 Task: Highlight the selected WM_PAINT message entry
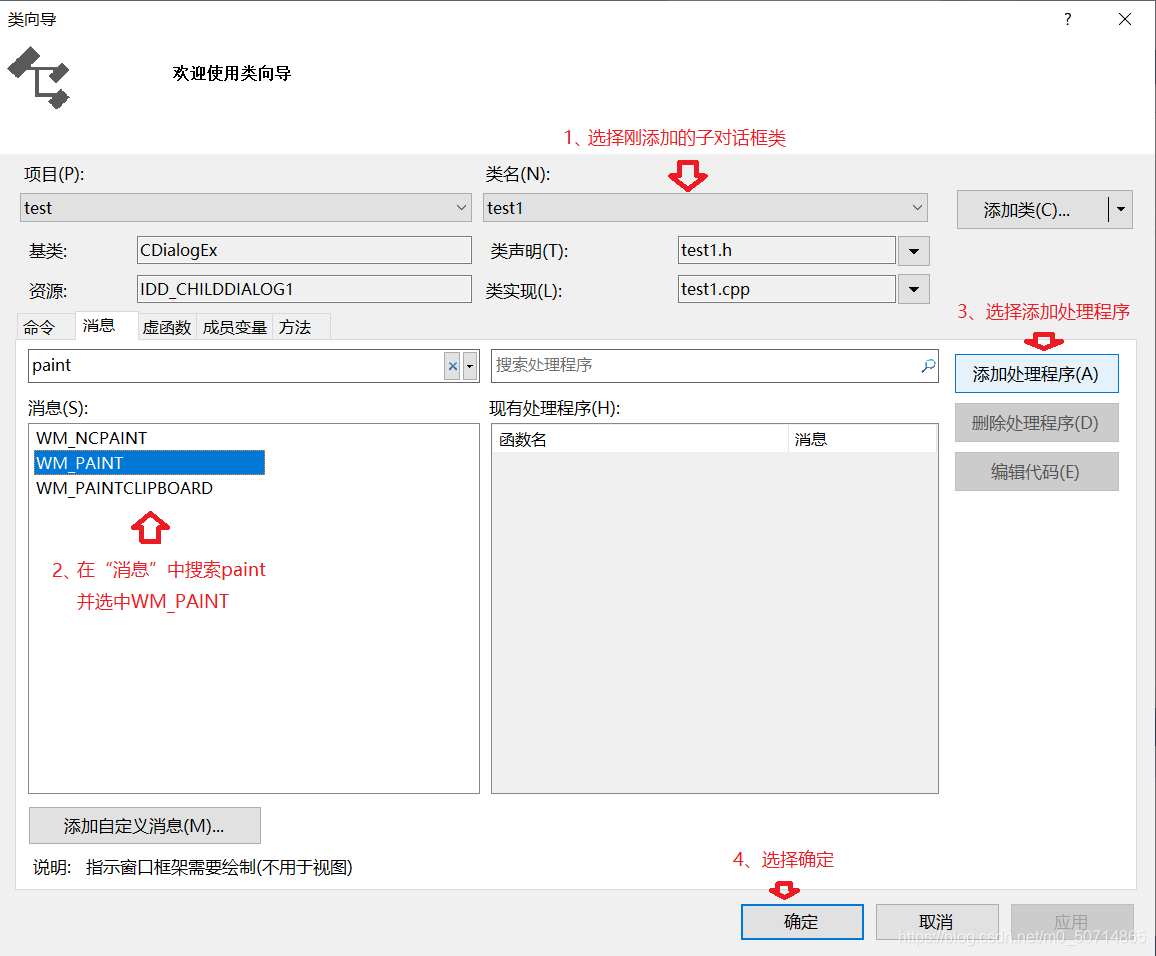point(80,462)
